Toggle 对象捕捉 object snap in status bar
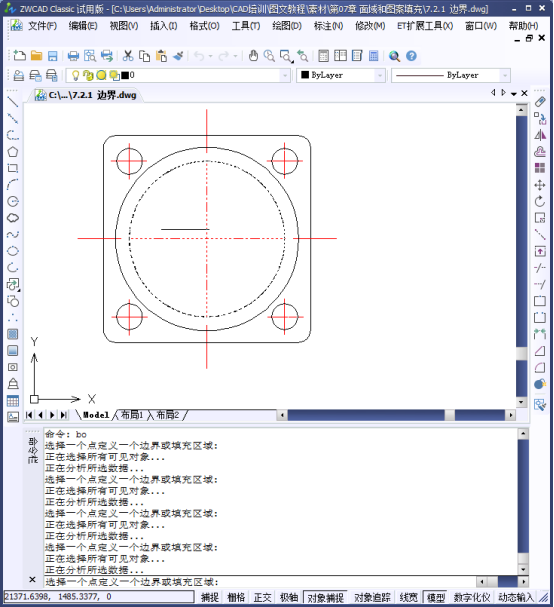554x607 pixels. pos(325,597)
